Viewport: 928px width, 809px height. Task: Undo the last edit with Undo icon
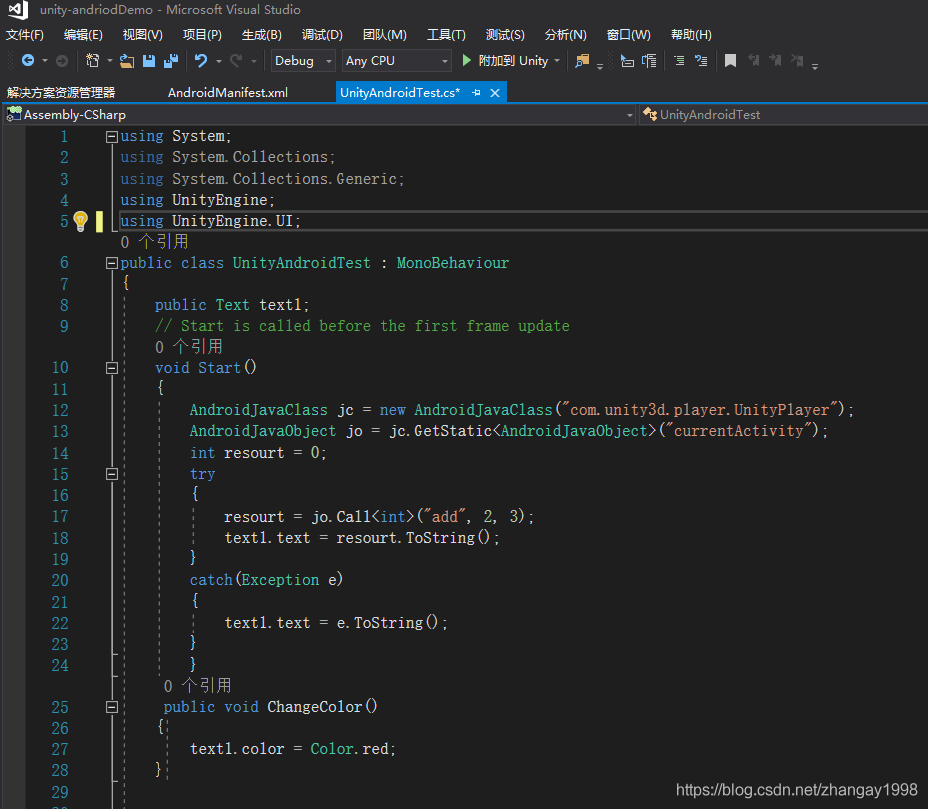[x=201, y=60]
